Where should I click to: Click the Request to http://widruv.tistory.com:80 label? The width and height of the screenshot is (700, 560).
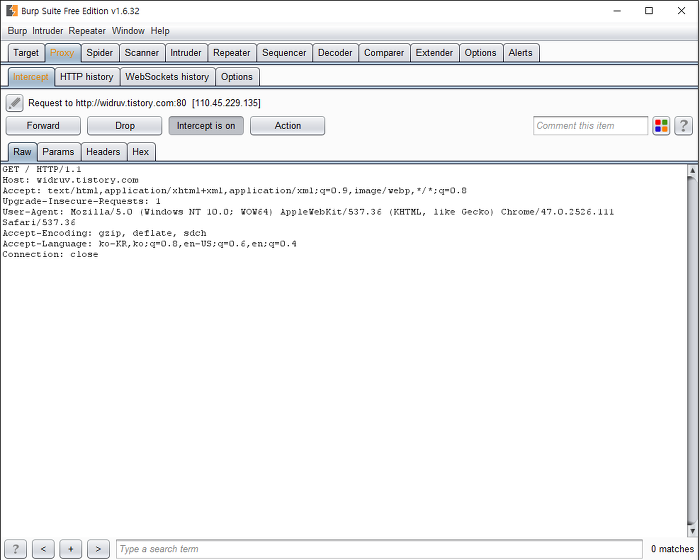click(x=144, y=103)
